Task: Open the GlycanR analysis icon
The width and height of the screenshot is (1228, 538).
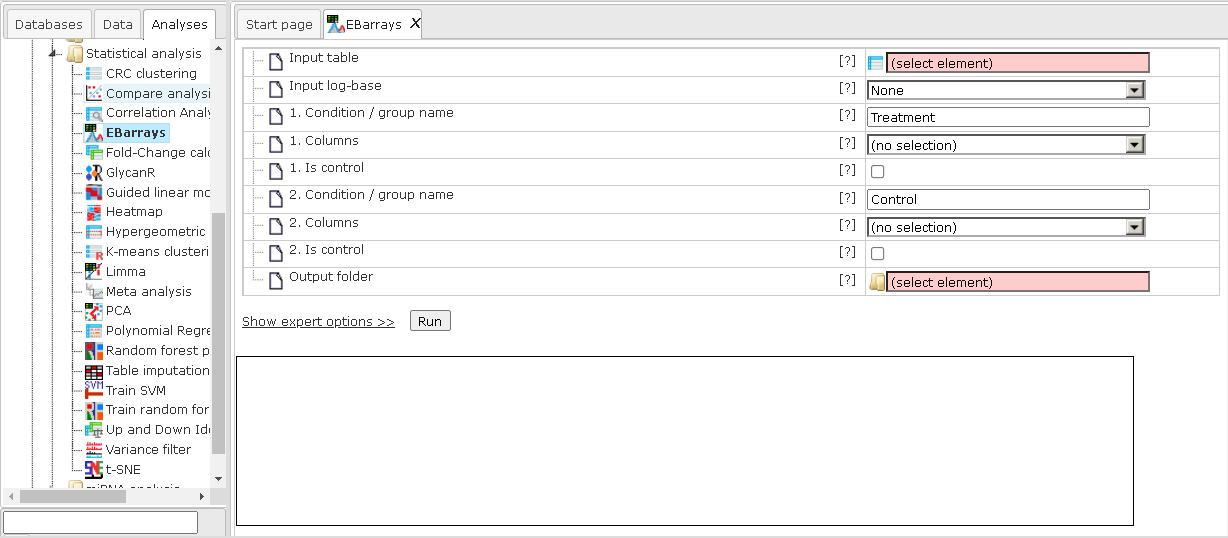Action: pyautogui.click(x=94, y=172)
